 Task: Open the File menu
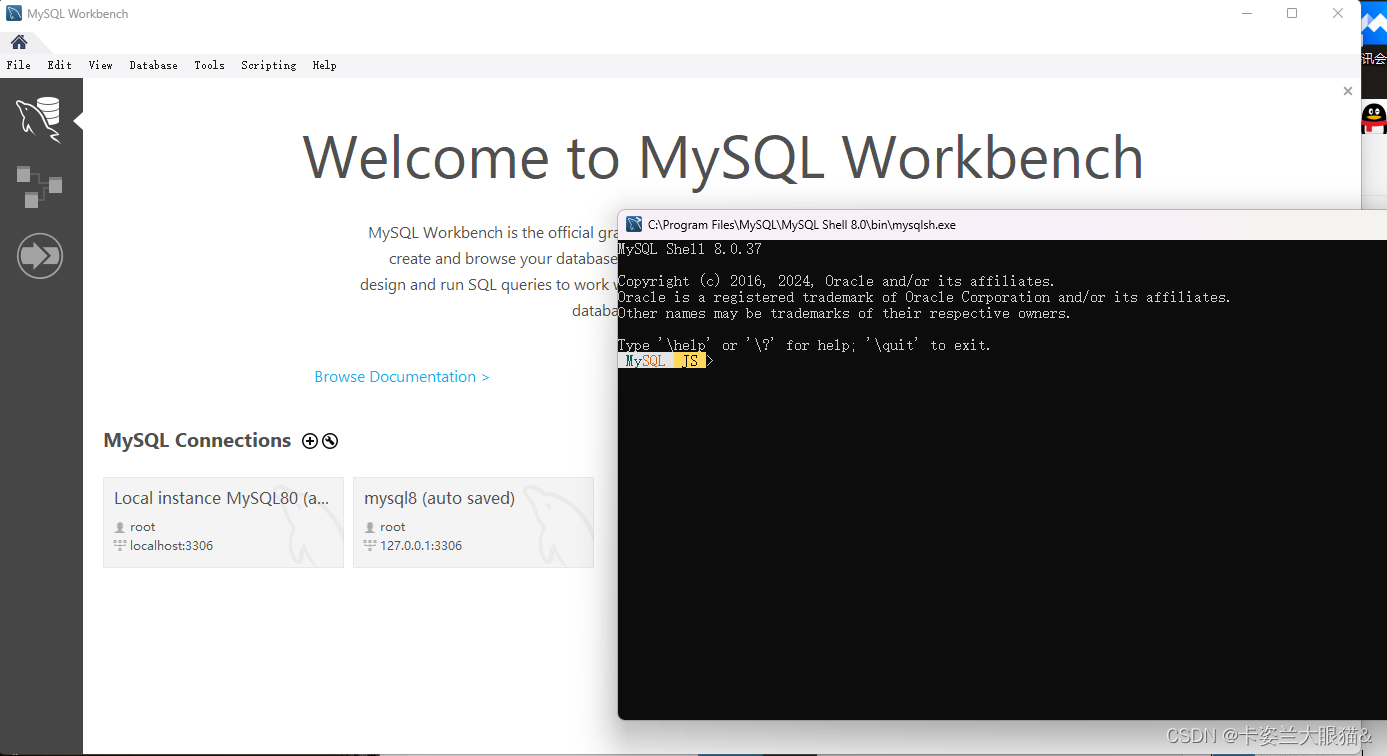point(19,65)
